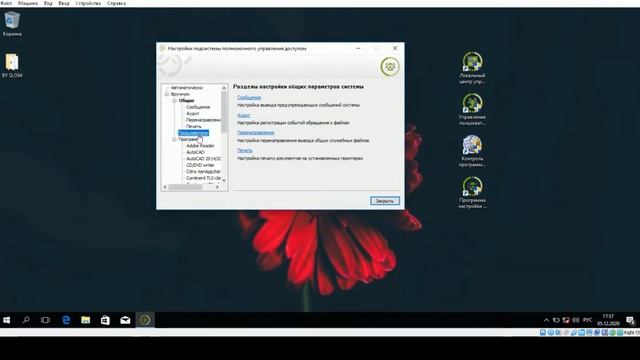Open the Справка menu
The image size is (640, 360).
pos(116,3)
